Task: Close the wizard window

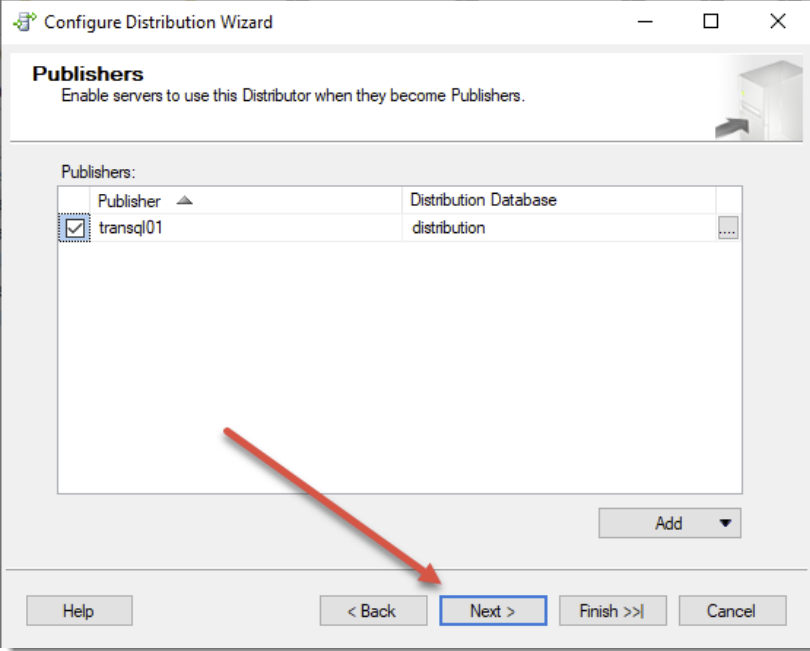Action: 777,22
